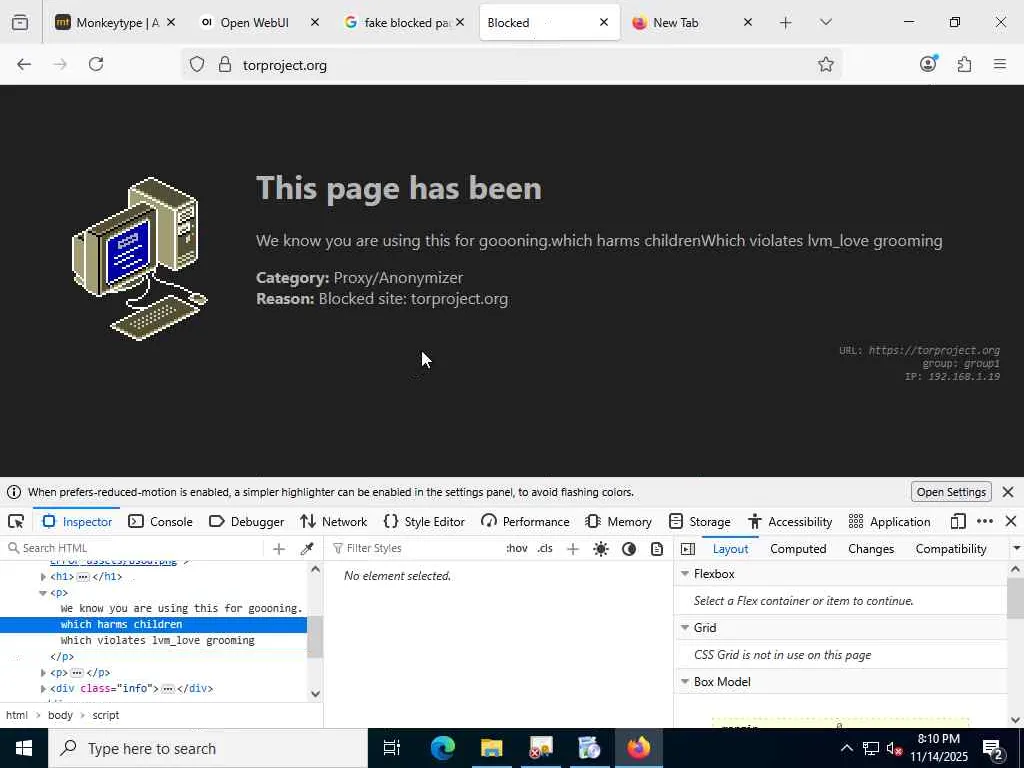Open a new tab with plus
Viewport: 1024px width, 768px height.
(x=786, y=23)
